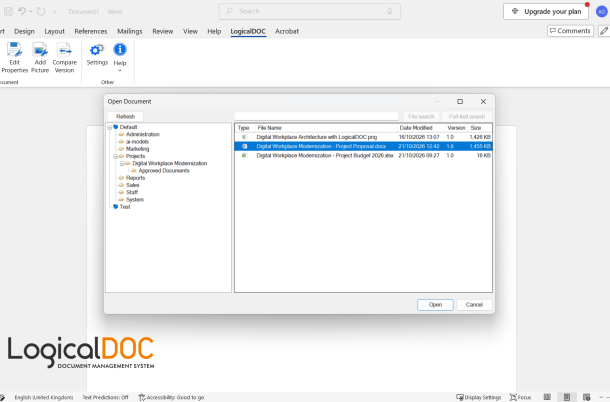Open the Design ribbon tab

tap(24, 31)
